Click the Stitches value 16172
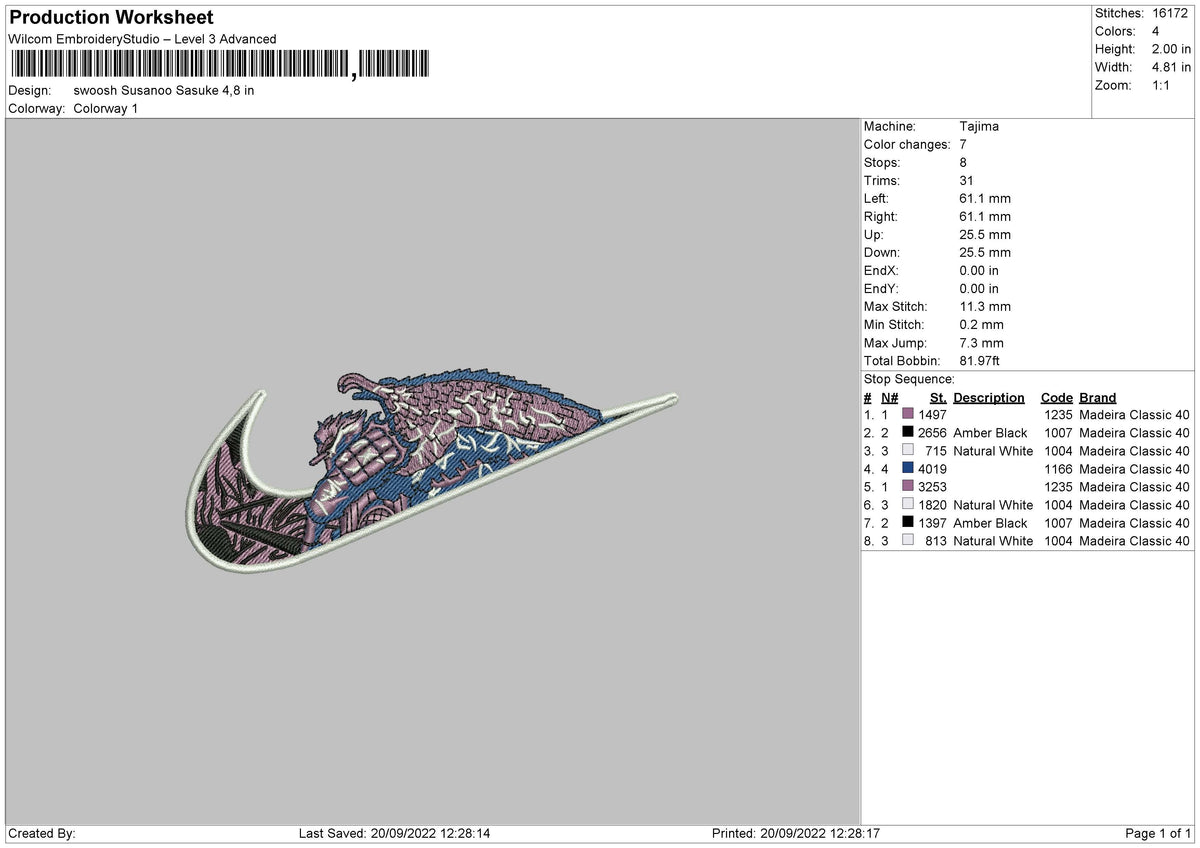This screenshot has width=1200, height=848. pos(1171,13)
